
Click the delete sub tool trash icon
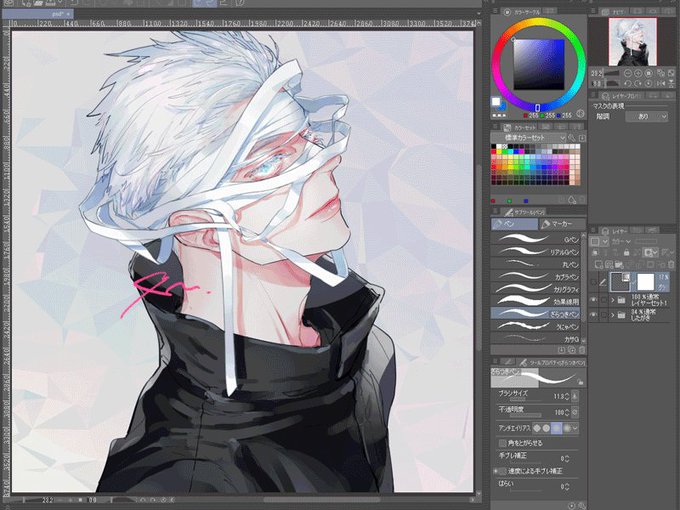click(582, 350)
